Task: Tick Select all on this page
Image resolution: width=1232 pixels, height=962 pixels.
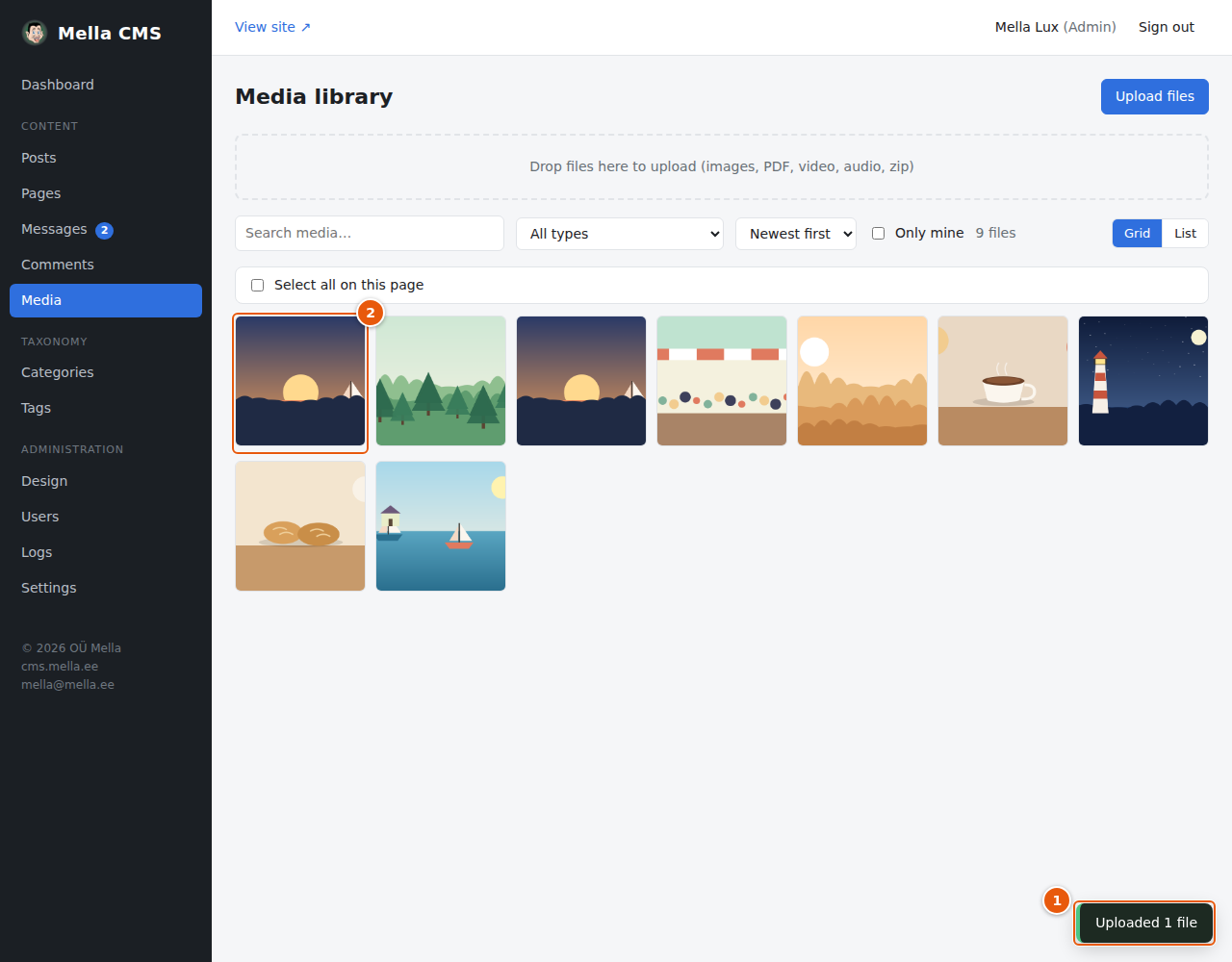Action: (x=257, y=285)
